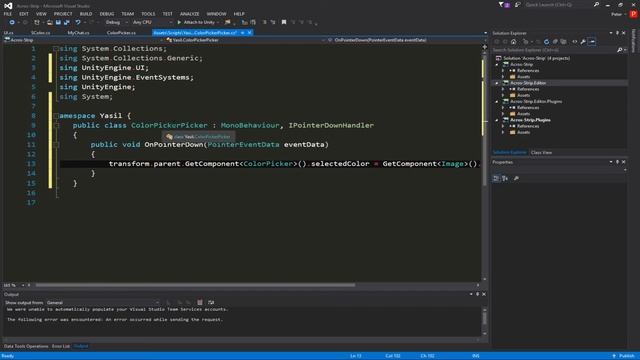
Task: Open the TEAM menu
Action: 128,14
